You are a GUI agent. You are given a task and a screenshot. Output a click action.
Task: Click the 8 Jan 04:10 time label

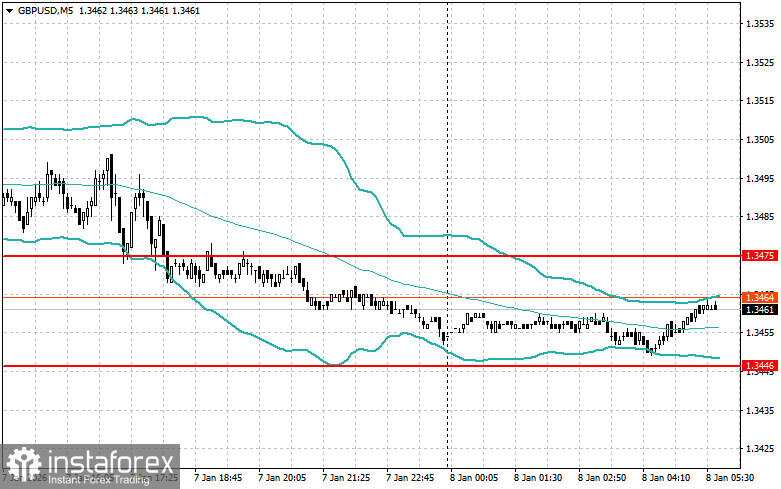point(666,478)
